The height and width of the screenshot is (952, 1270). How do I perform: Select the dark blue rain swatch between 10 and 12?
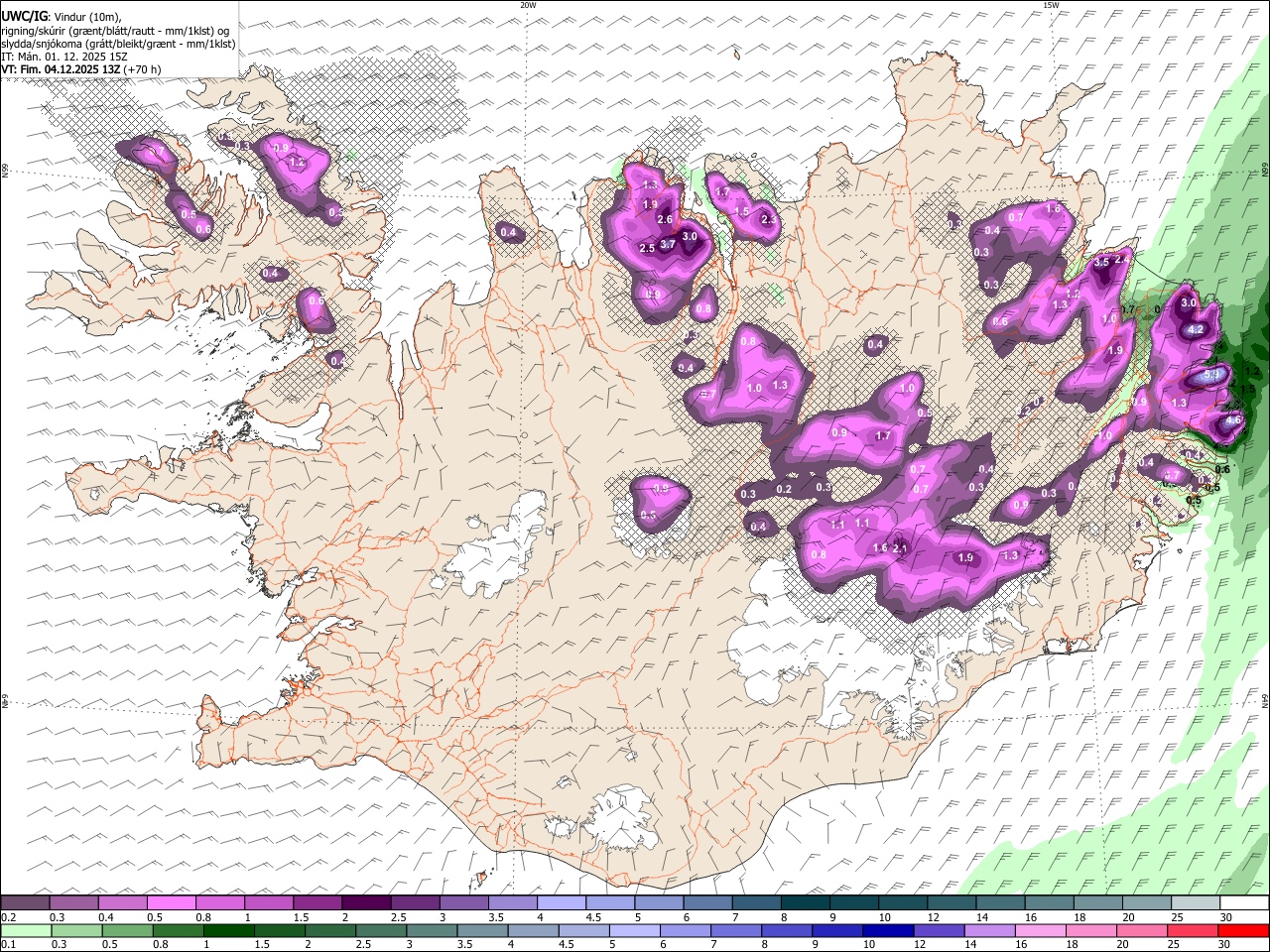888,931
